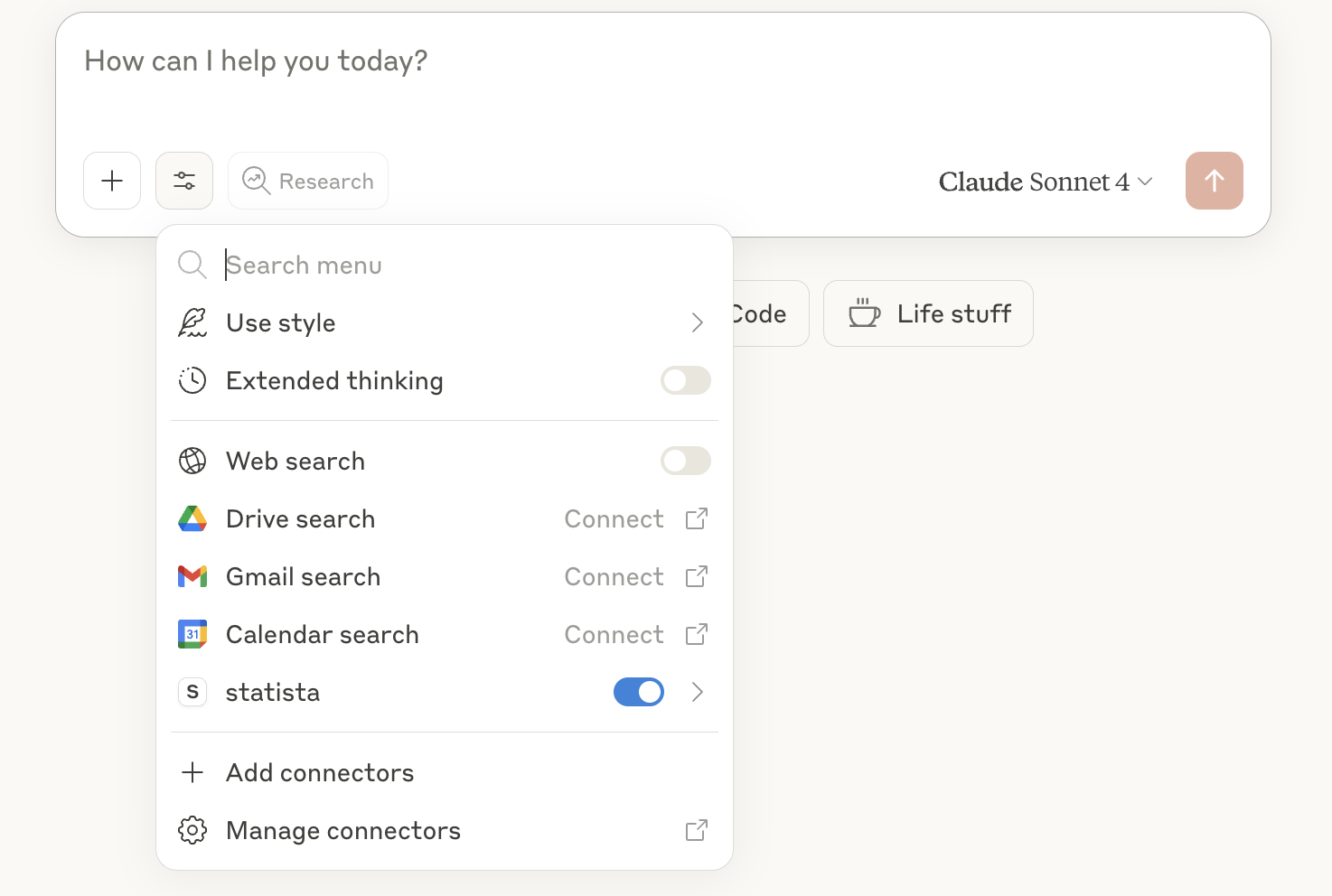This screenshot has width=1332, height=896.
Task: Click the quill icon next to Use style
Action: tap(192, 322)
